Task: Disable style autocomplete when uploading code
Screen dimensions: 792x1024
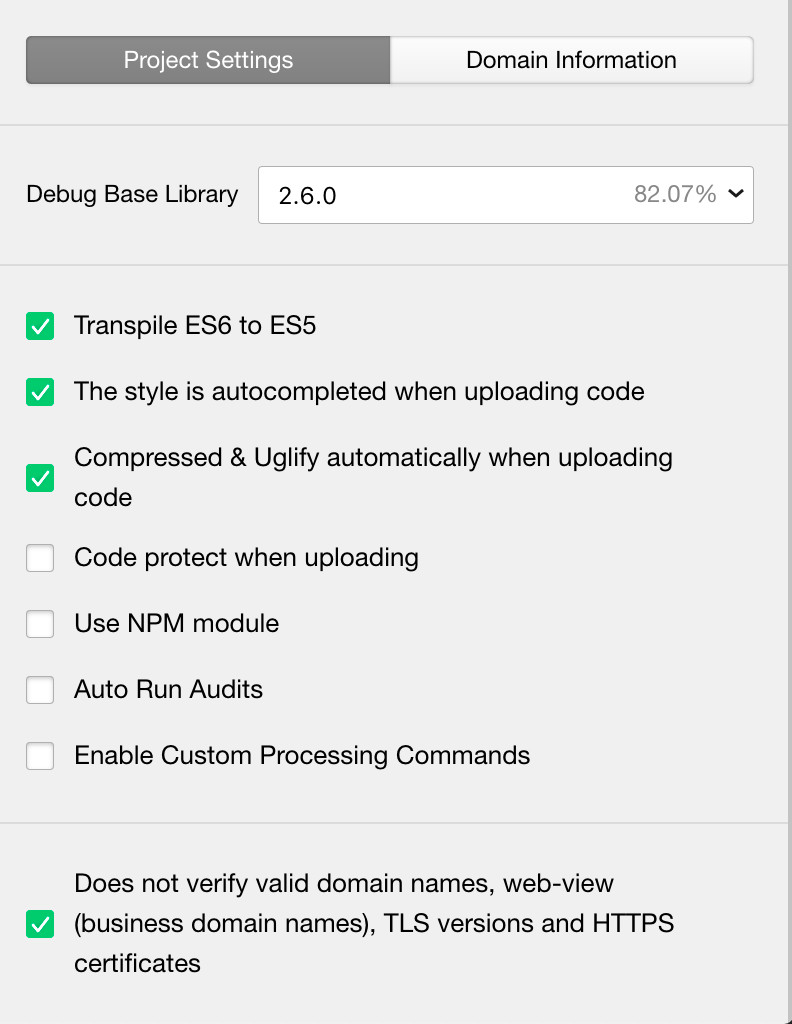Action: point(40,392)
